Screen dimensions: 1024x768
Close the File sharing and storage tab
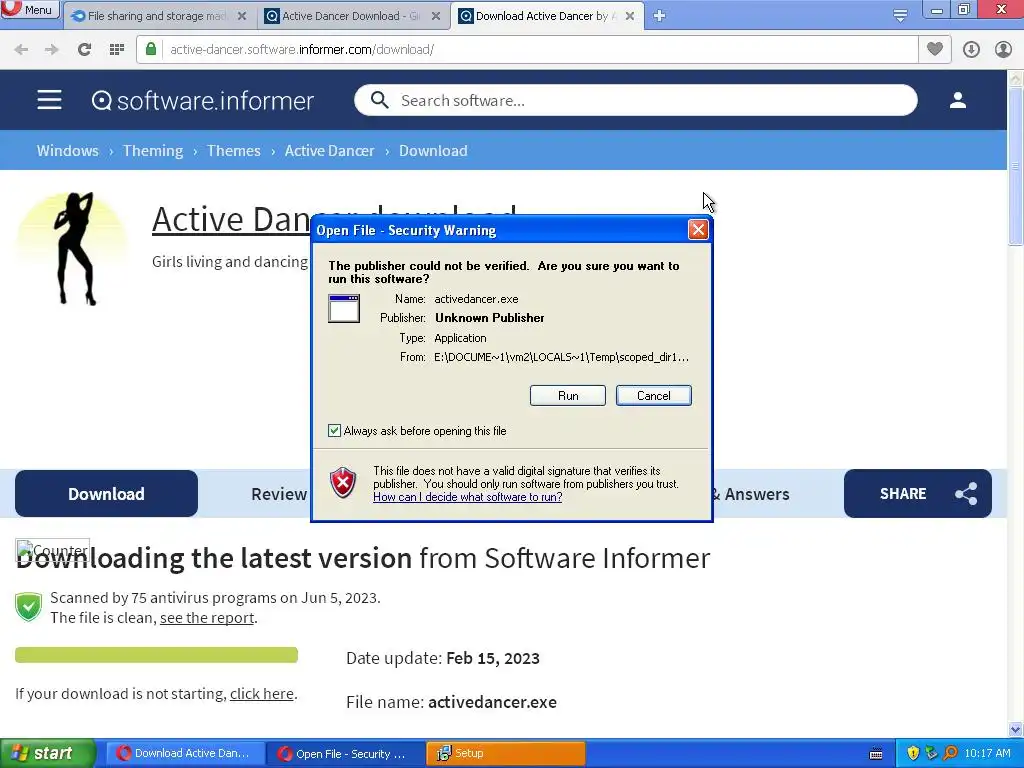point(242,16)
